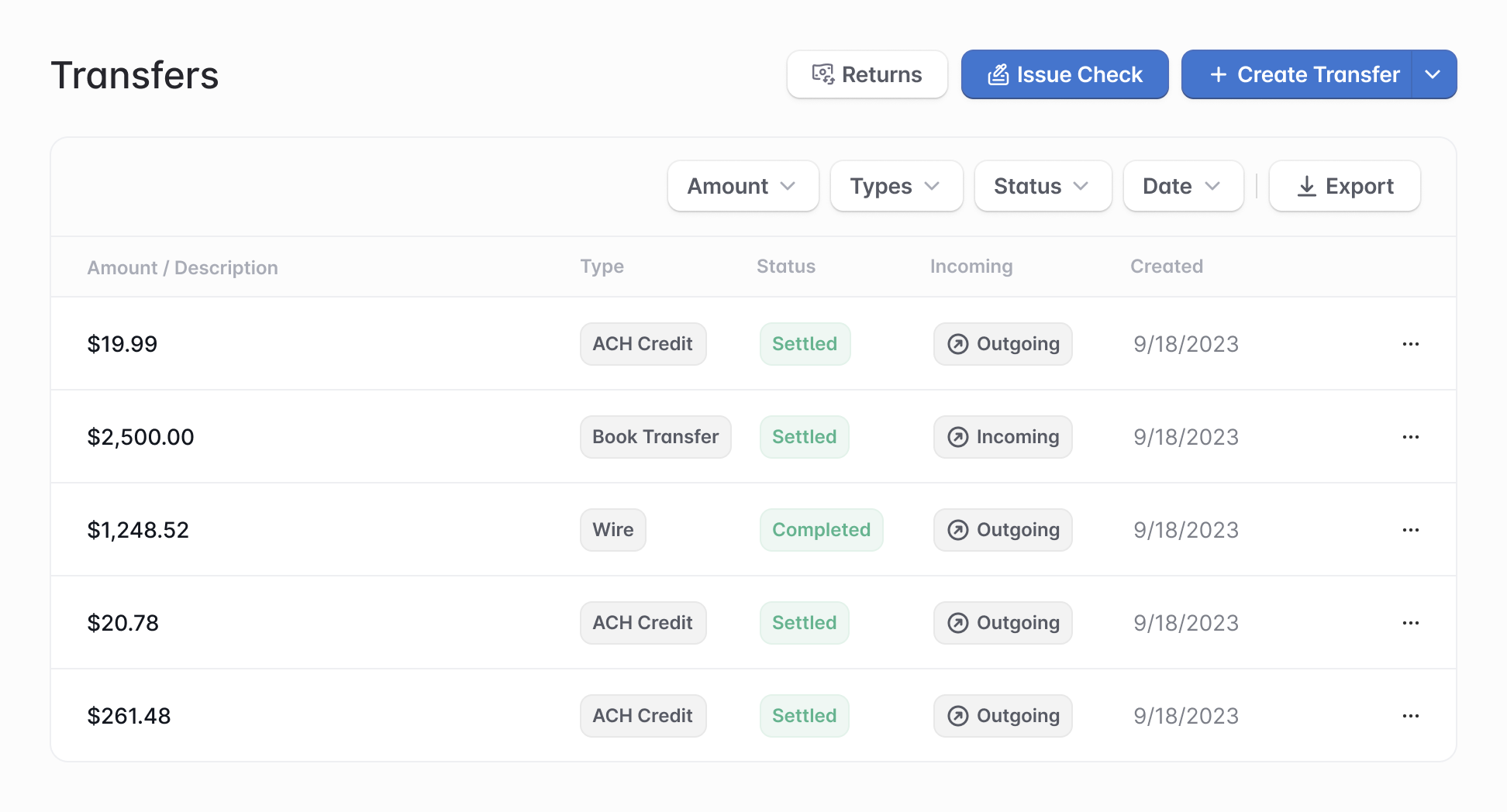Open the ellipsis menu on $2,500.00 row

tap(1410, 437)
